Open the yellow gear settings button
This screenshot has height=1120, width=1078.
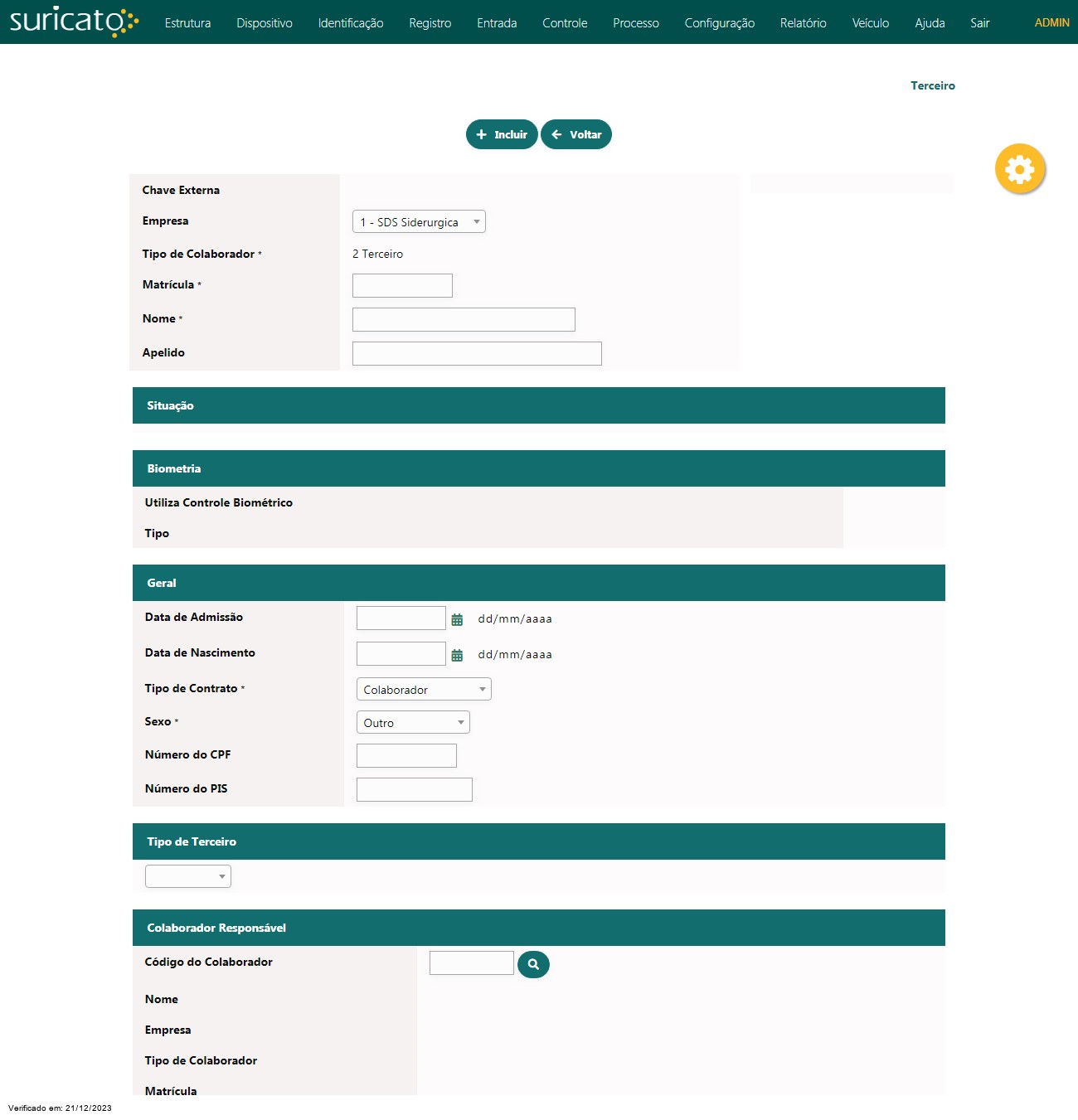pos(1020,169)
